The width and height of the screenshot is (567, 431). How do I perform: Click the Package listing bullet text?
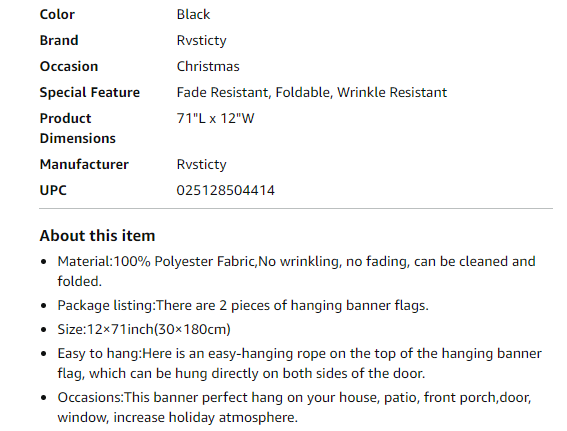(243, 306)
